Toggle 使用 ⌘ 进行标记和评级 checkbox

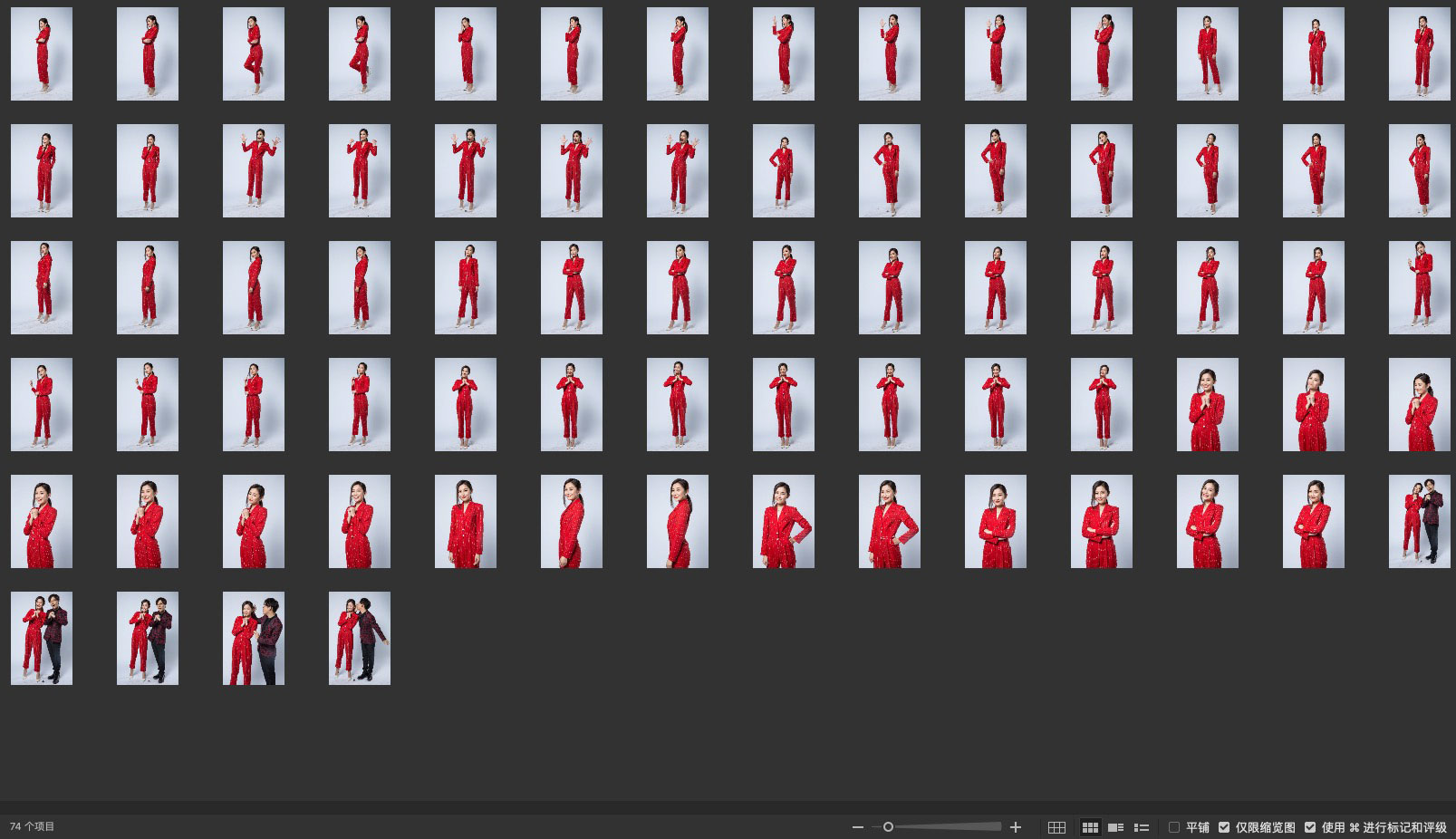click(1310, 827)
